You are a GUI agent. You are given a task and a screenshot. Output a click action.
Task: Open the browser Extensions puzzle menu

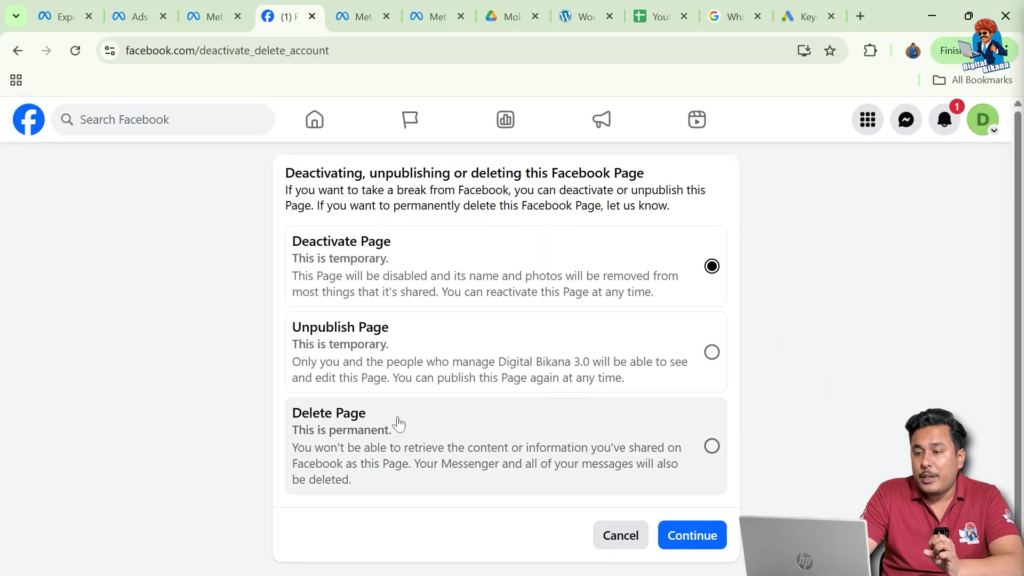[869, 49]
